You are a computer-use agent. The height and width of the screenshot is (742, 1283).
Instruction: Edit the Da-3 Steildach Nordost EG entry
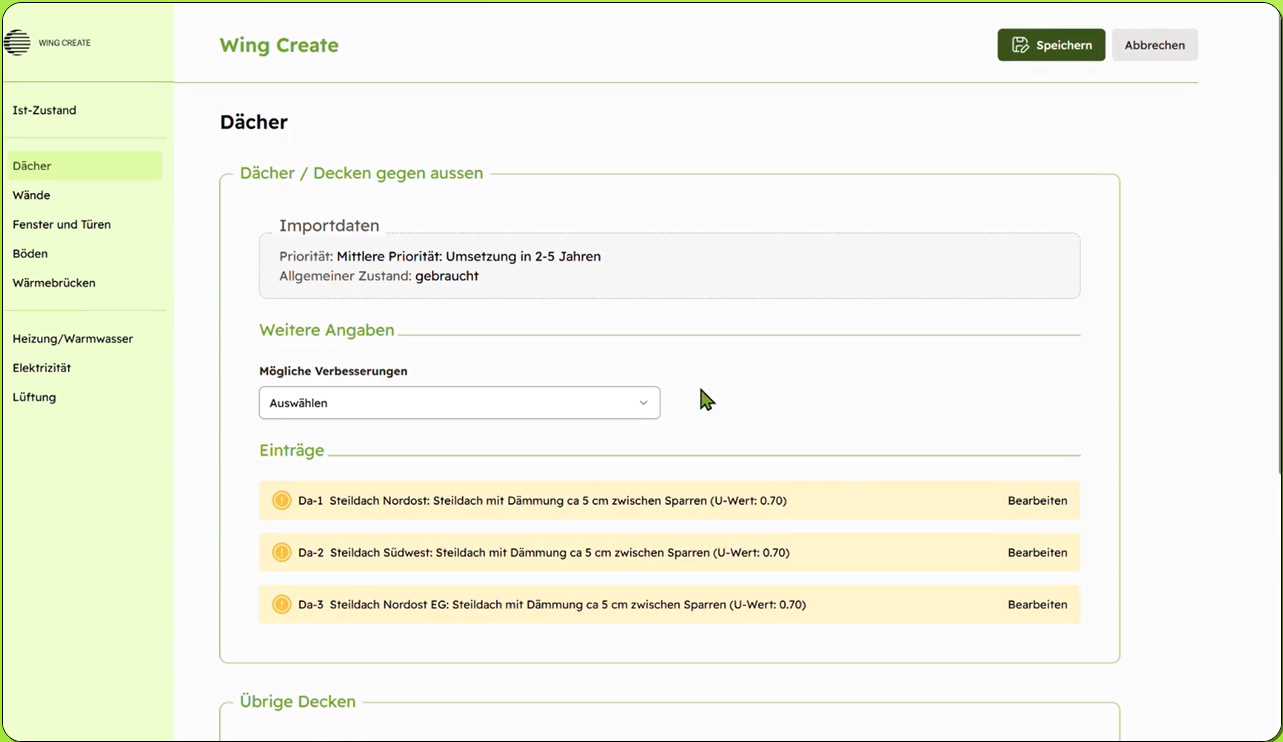1037,605
